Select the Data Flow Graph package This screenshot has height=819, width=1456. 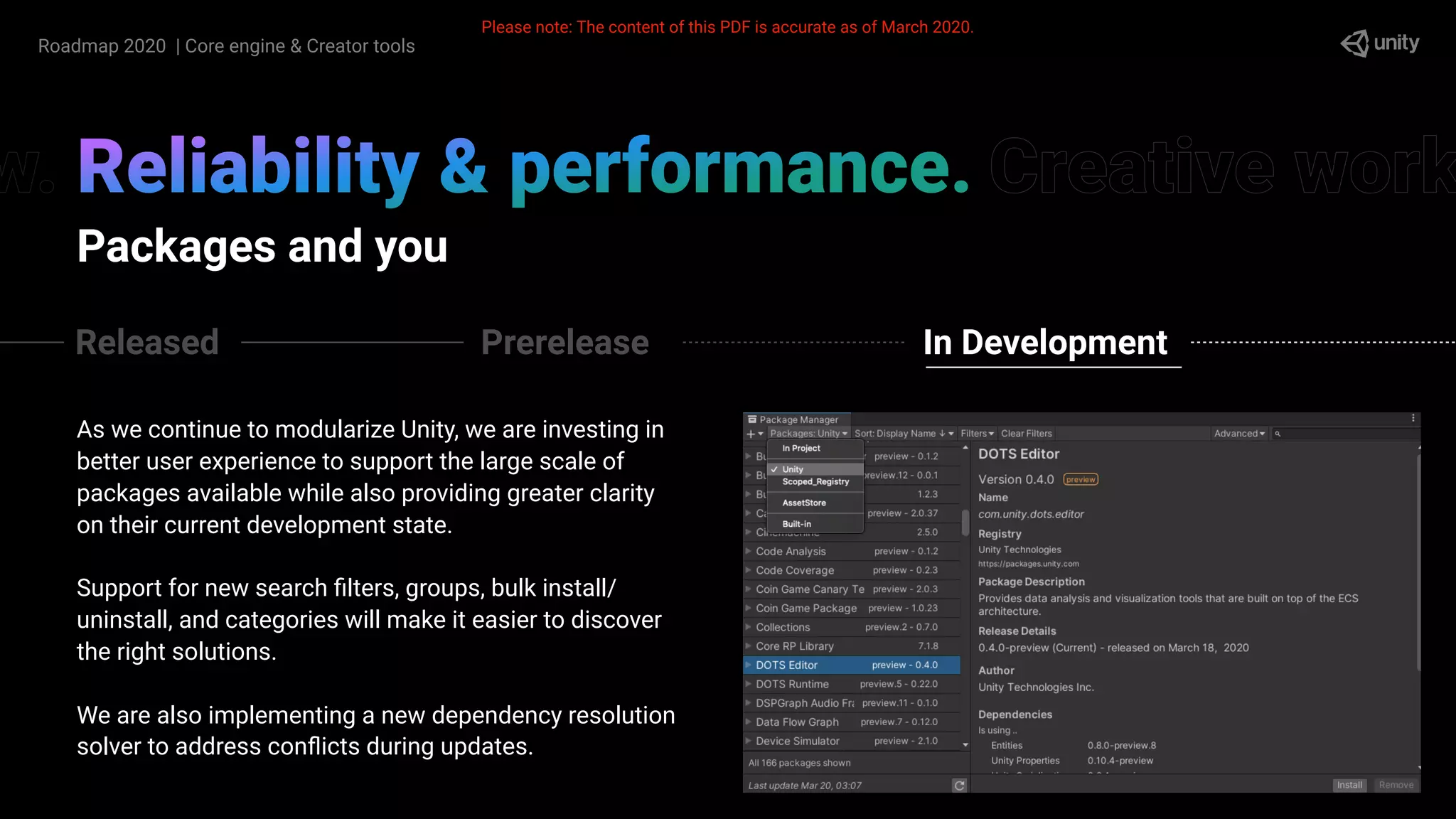(851, 722)
